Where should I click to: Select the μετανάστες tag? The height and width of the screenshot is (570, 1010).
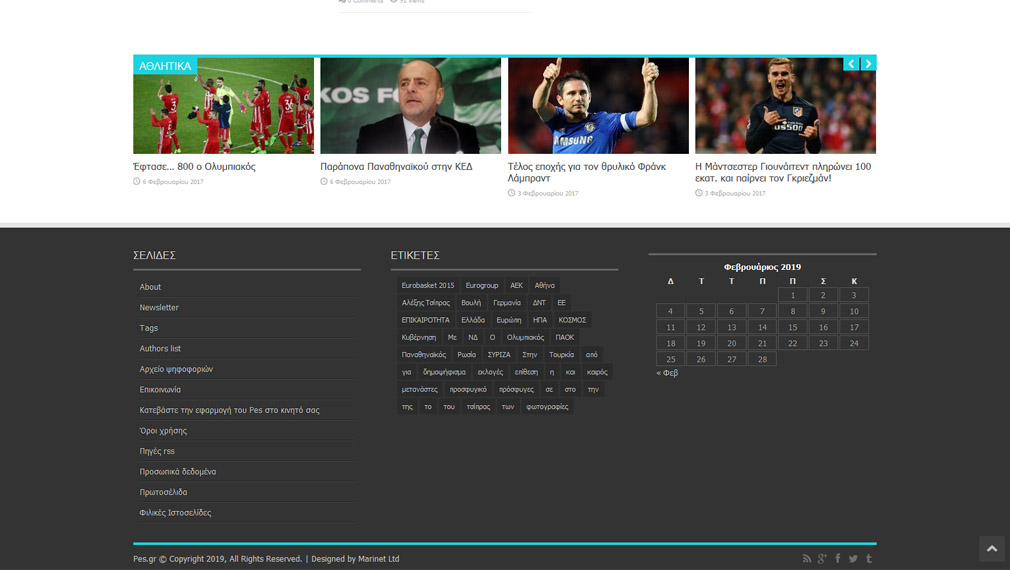(419, 389)
